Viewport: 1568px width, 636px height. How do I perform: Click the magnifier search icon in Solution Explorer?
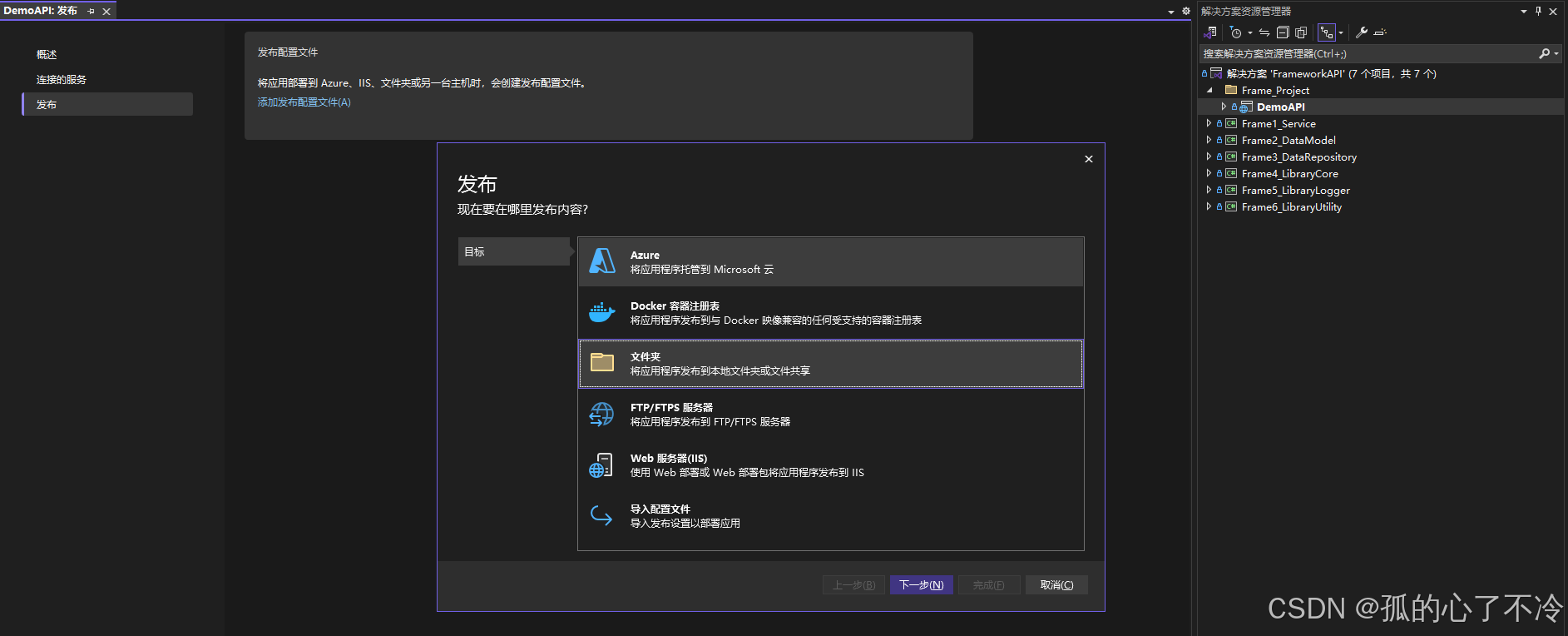tap(1544, 53)
